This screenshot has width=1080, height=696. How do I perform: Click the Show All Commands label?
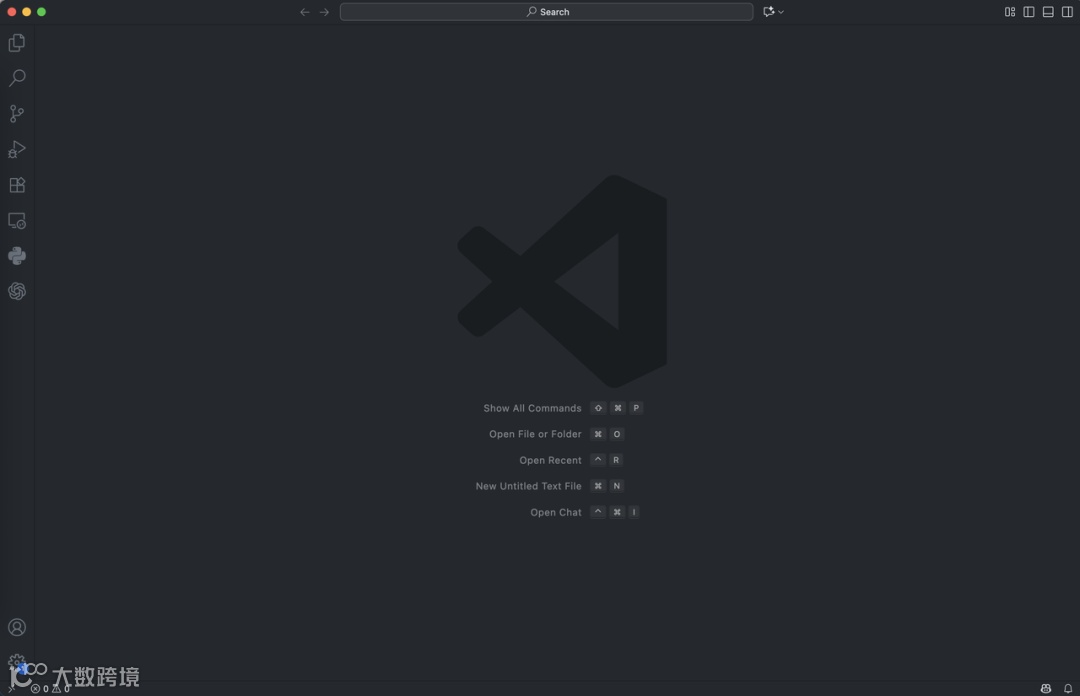(532, 408)
